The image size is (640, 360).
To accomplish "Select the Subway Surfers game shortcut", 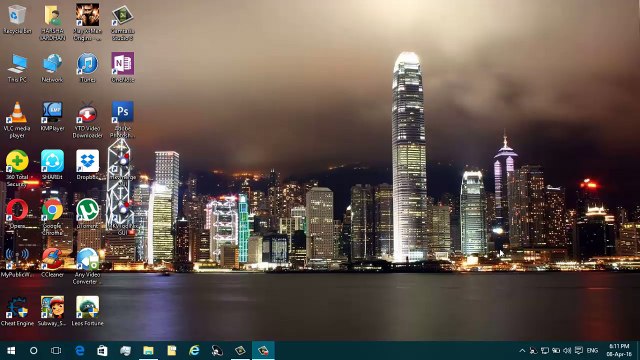I will [52, 311].
